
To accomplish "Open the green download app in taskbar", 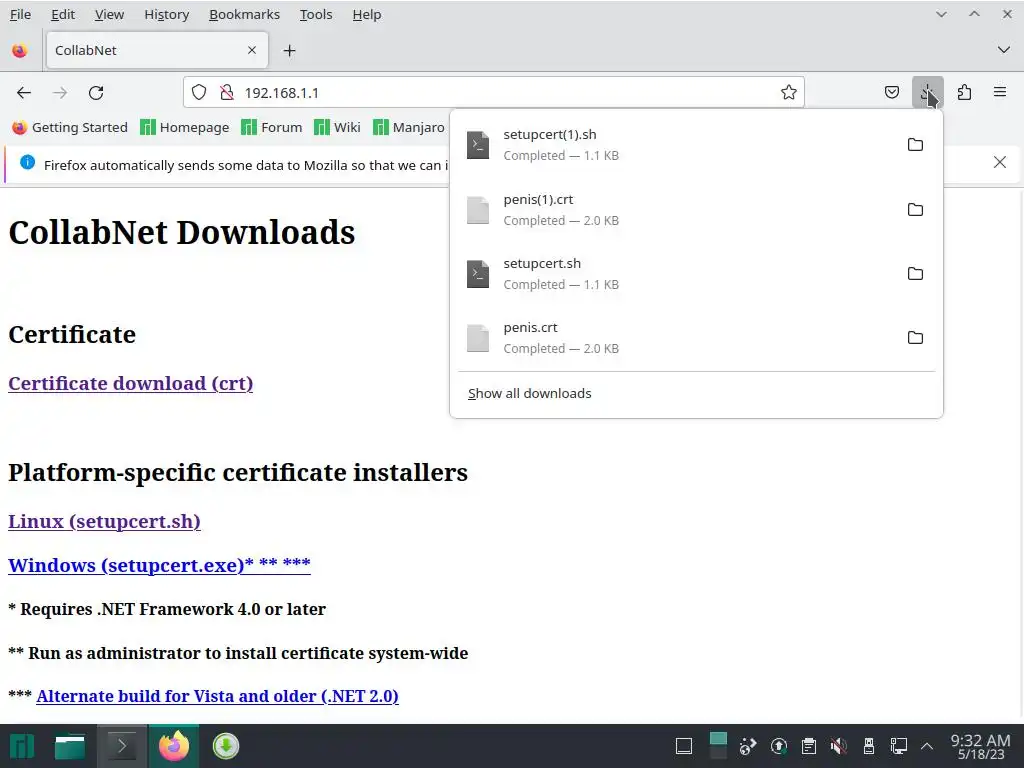I will (226, 746).
